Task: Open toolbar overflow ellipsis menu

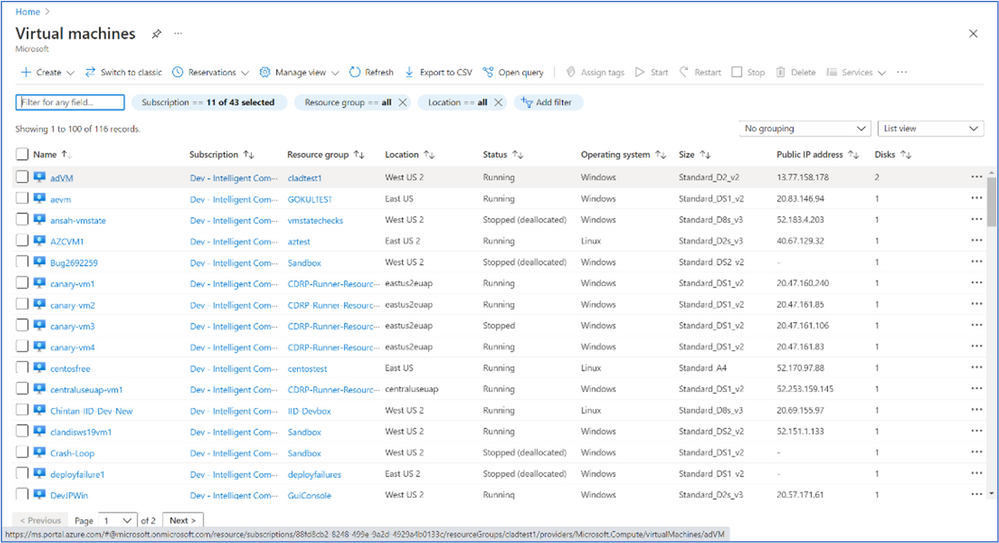Action: point(902,72)
